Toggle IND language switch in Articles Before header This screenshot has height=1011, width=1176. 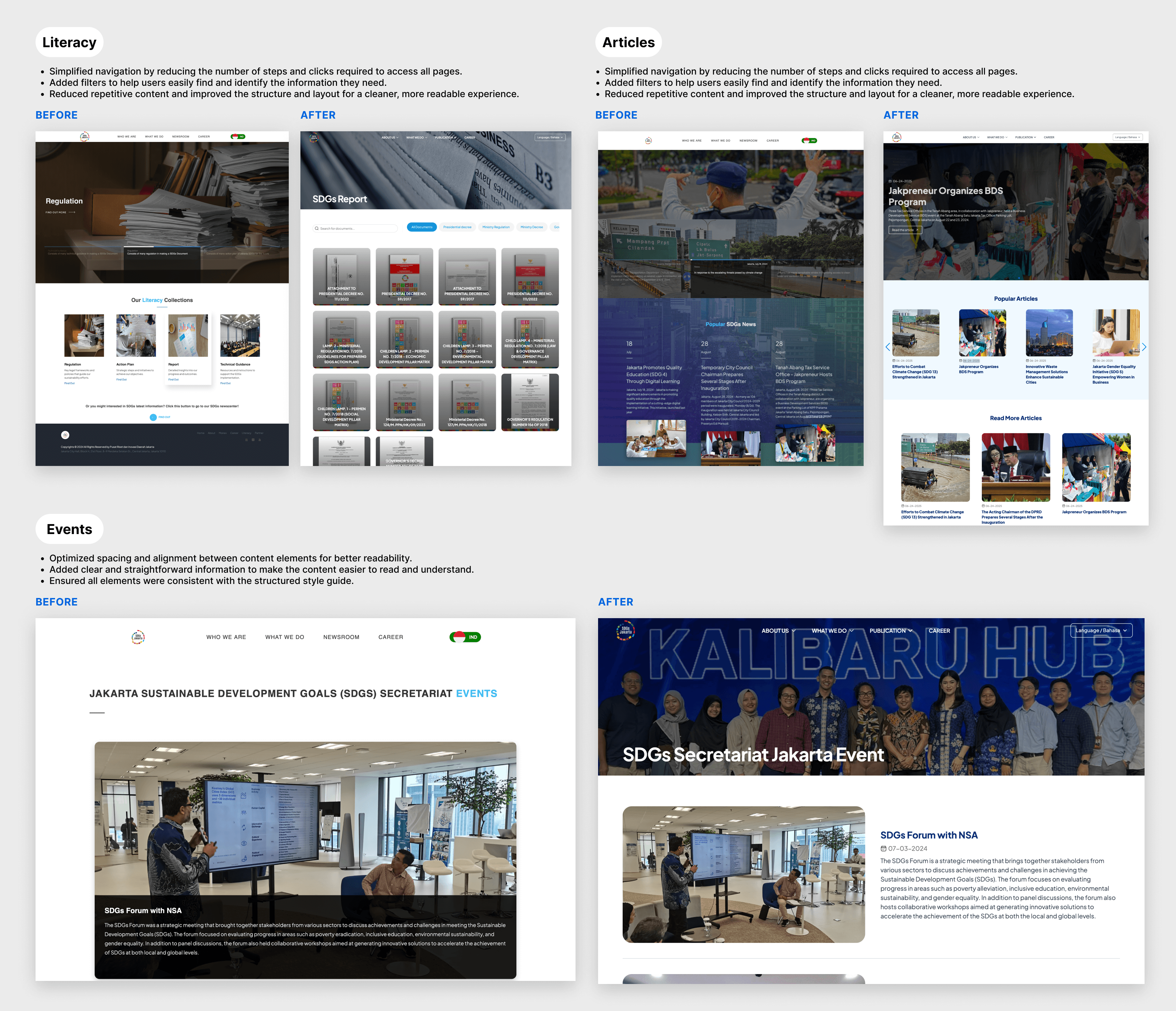(809, 140)
